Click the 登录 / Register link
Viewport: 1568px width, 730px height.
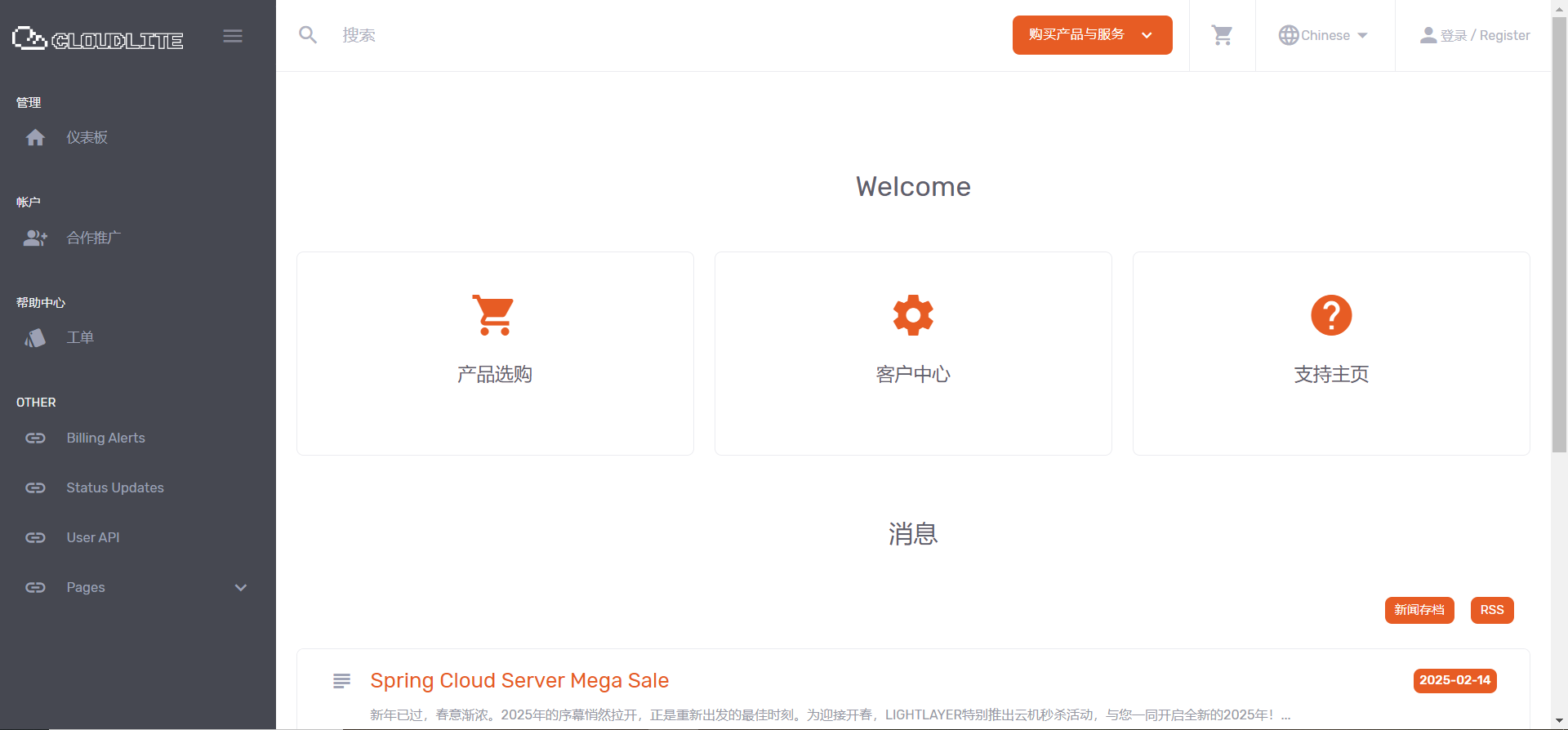pos(1485,35)
